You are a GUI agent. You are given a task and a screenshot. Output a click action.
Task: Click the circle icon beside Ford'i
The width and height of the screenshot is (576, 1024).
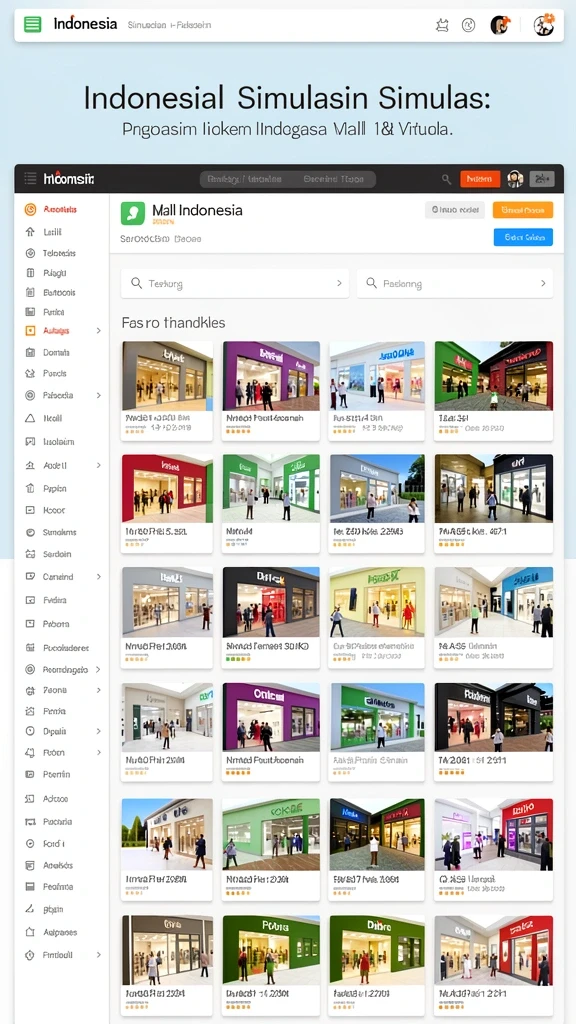[29, 843]
